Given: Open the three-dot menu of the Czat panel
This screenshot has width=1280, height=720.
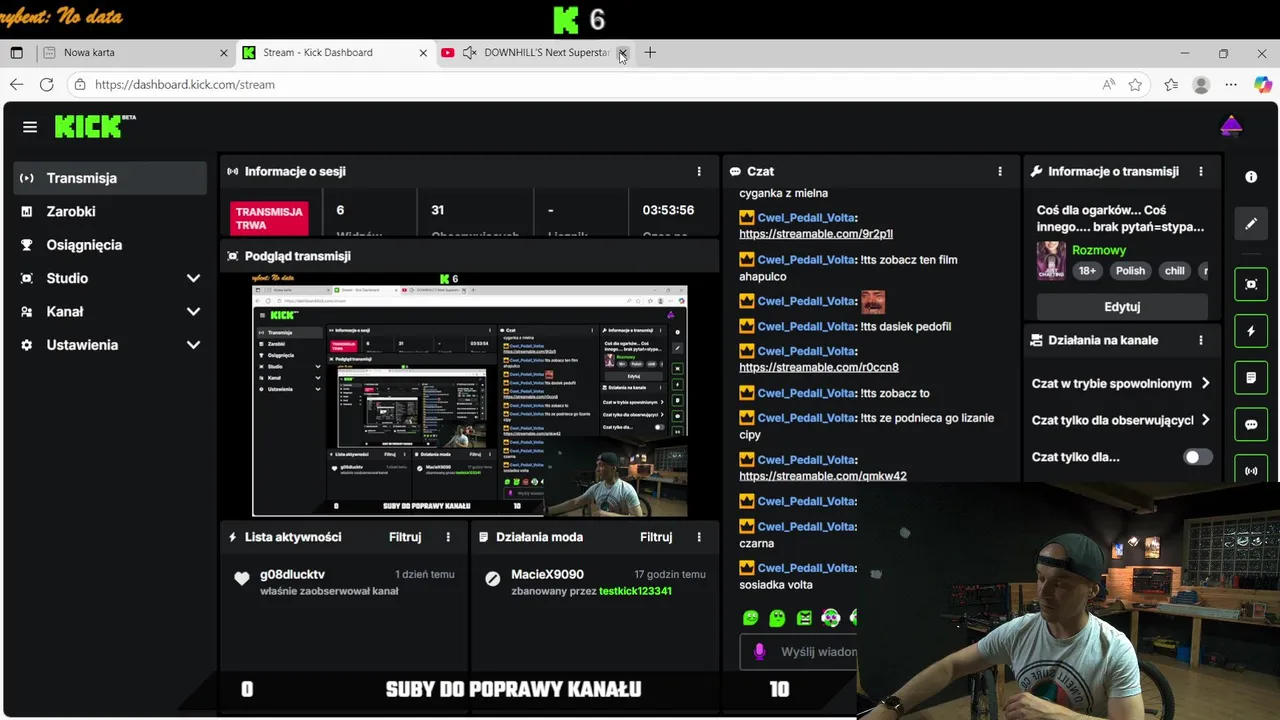Looking at the screenshot, I should [1000, 171].
